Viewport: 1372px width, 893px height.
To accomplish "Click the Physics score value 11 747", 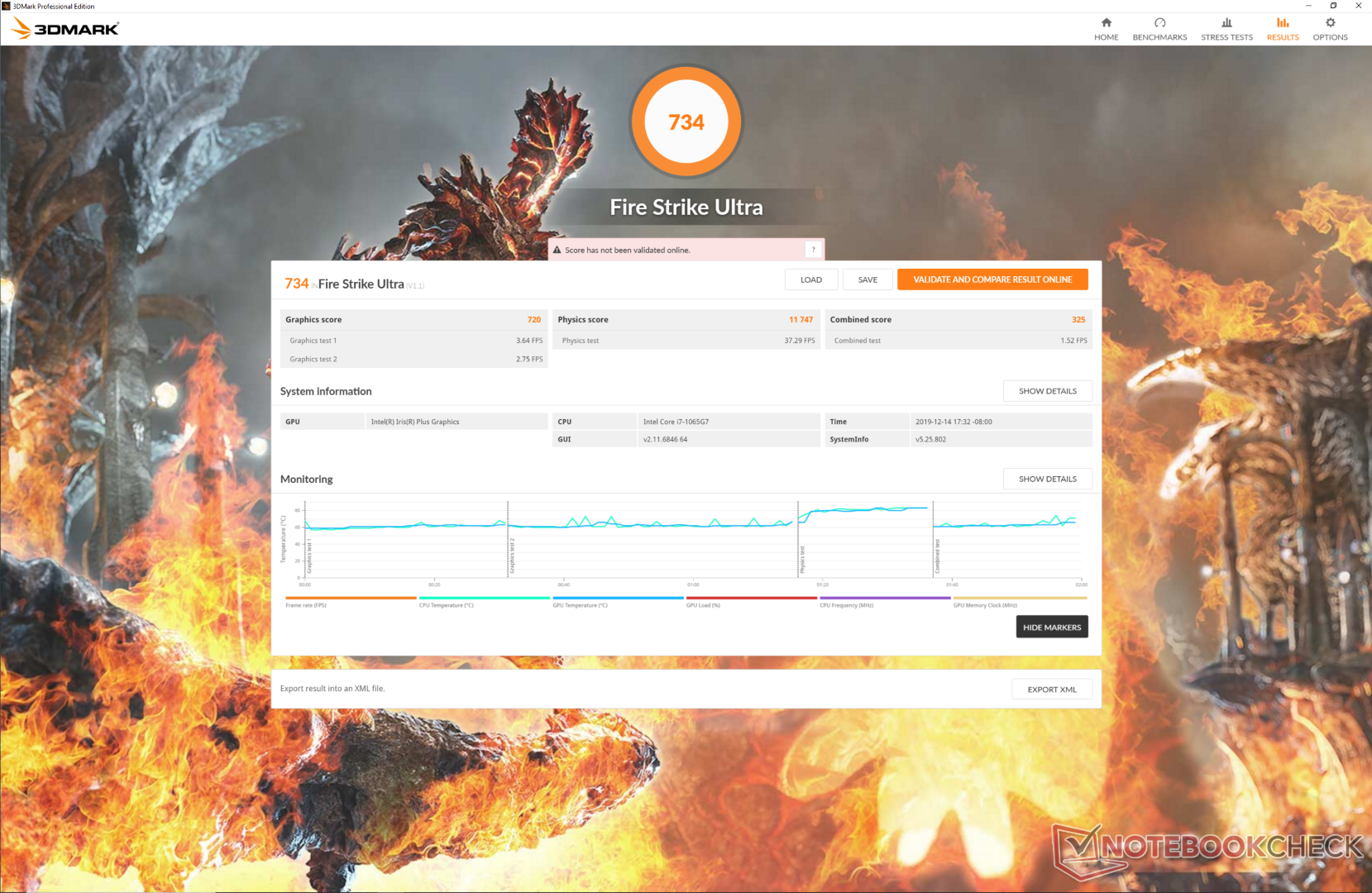I will (x=801, y=320).
